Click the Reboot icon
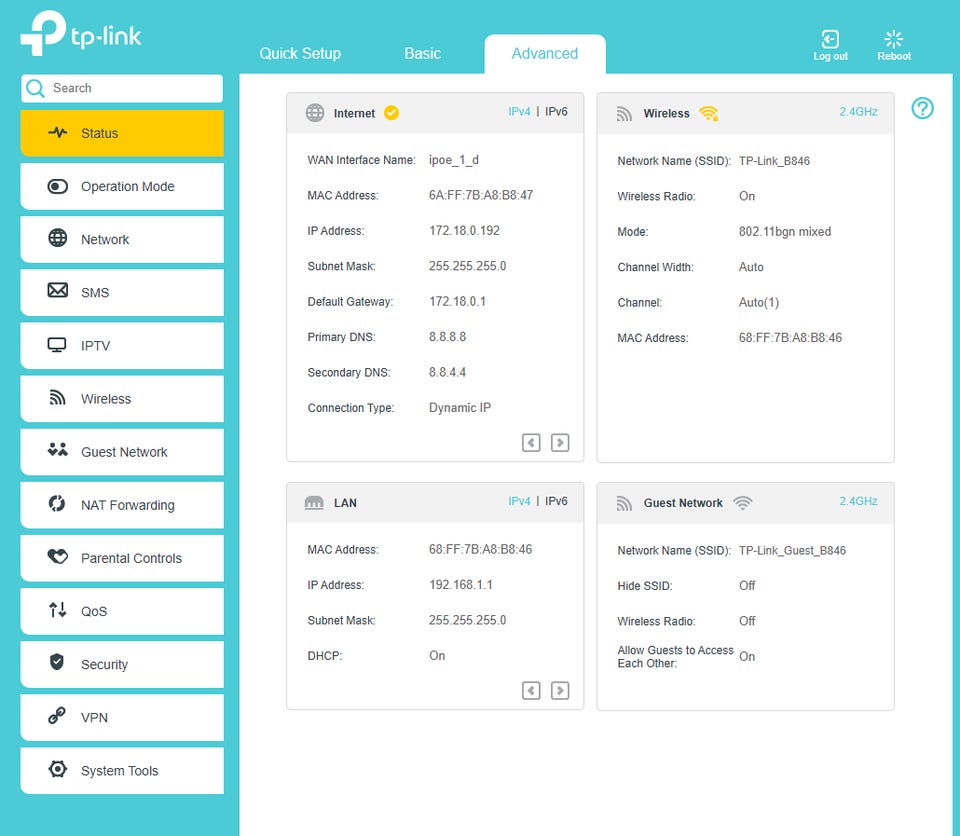This screenshot has width=960, height=836. tap(893, 39)
